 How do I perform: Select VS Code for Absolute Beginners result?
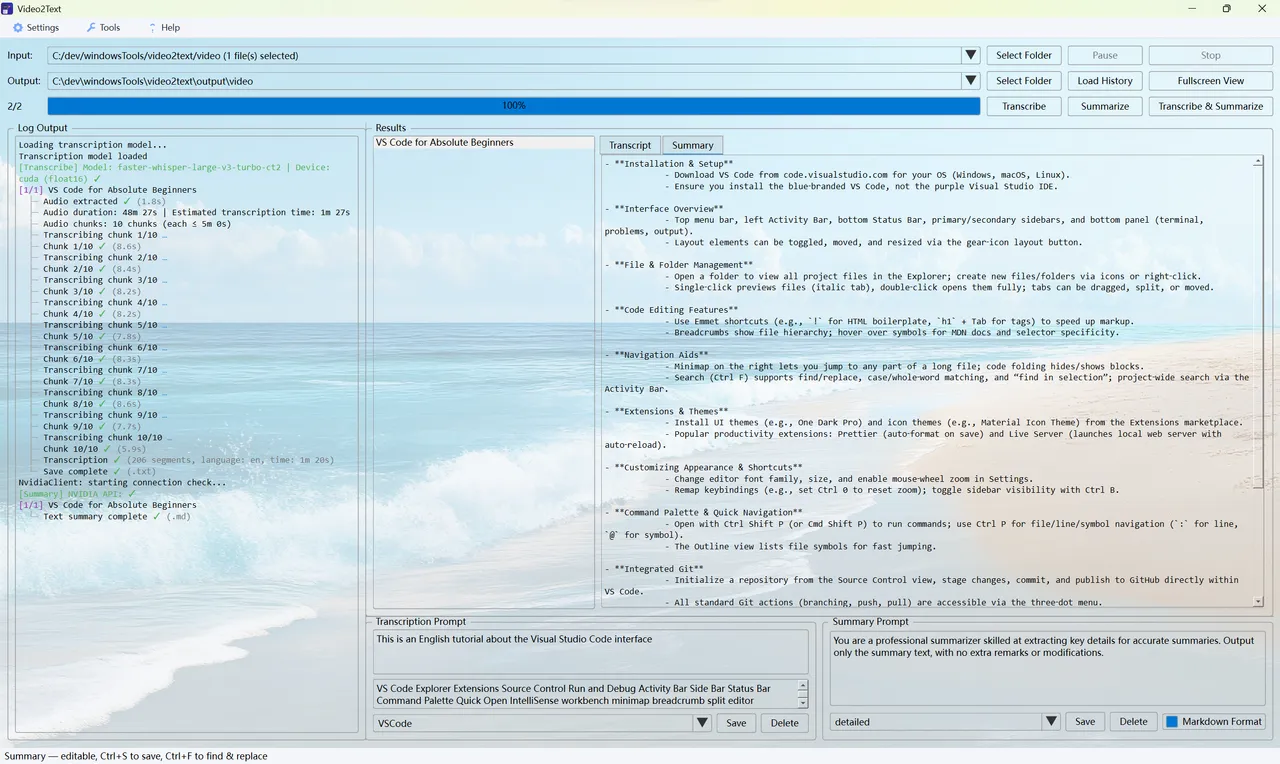click(484, 143)
